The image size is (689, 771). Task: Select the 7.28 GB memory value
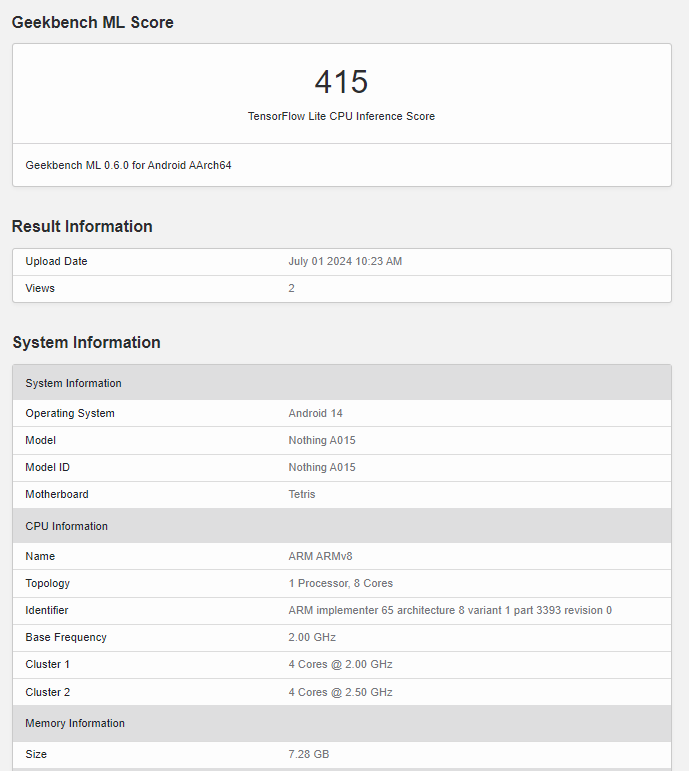click(309, 755)
